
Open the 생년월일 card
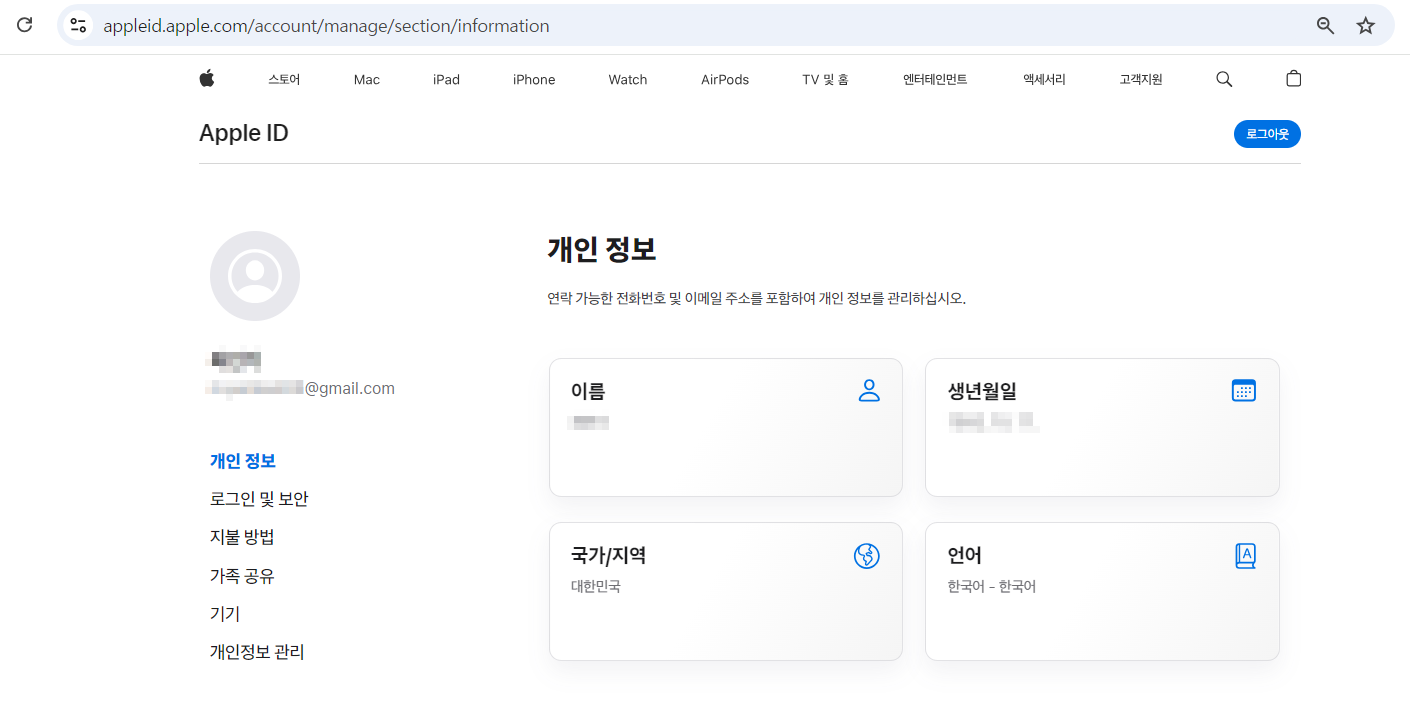pos(1102,427)
